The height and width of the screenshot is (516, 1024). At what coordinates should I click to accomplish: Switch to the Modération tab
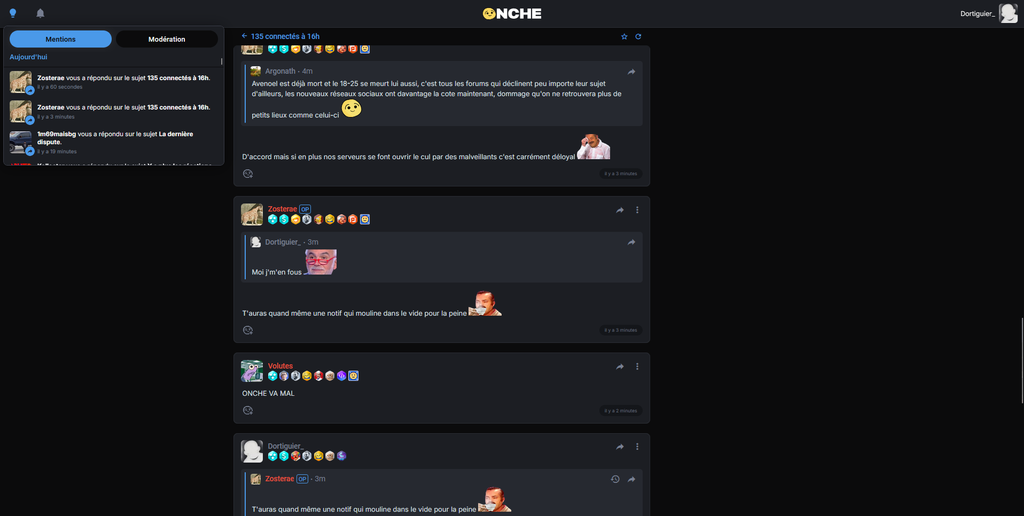tap(167, 39)
